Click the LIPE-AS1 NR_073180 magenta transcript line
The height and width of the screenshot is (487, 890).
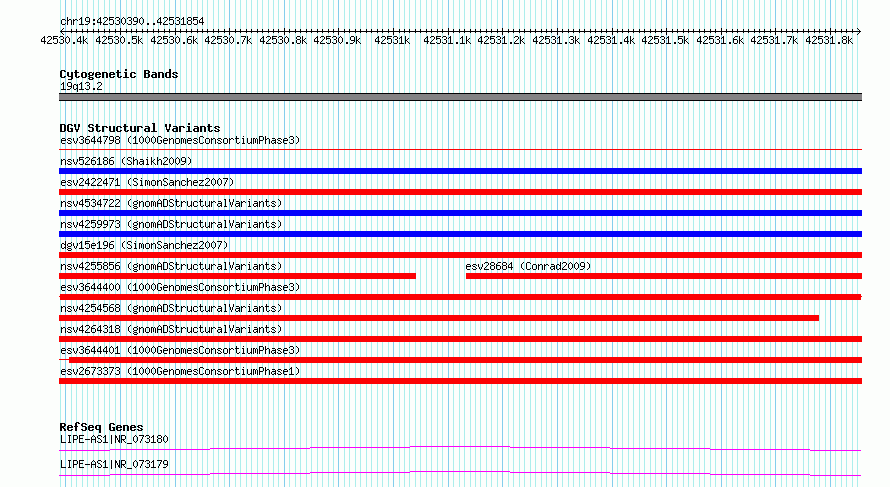point(460,448)
